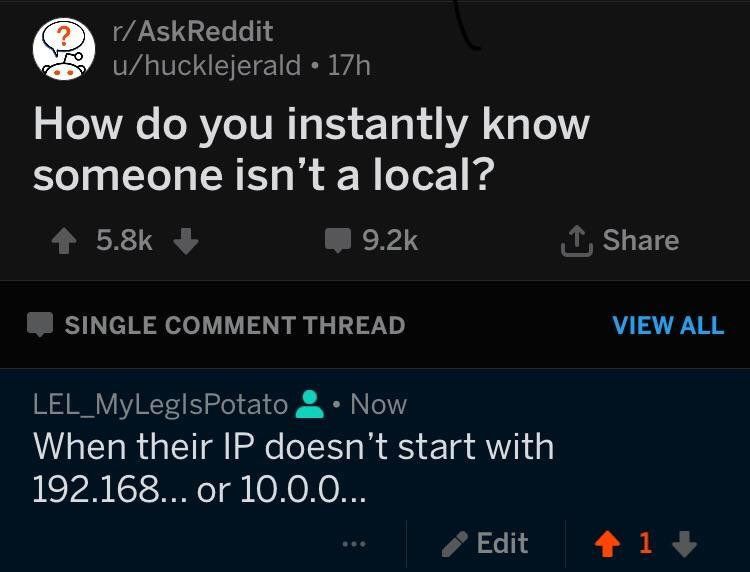Image resolution: width=750 pixels, height=572 pixels.
Task: Downvote the LEL_MyLegIsPotato comment
Action: coord(685,544)
